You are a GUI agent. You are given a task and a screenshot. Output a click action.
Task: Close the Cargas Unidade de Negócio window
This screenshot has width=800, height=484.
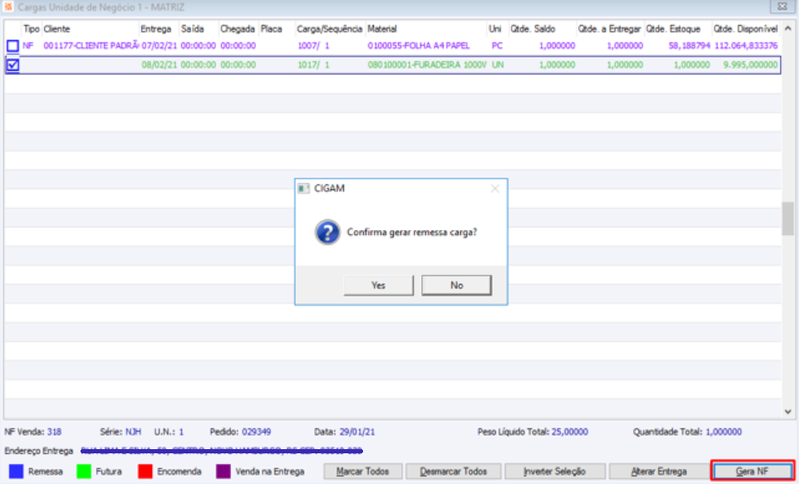(782, 7)
